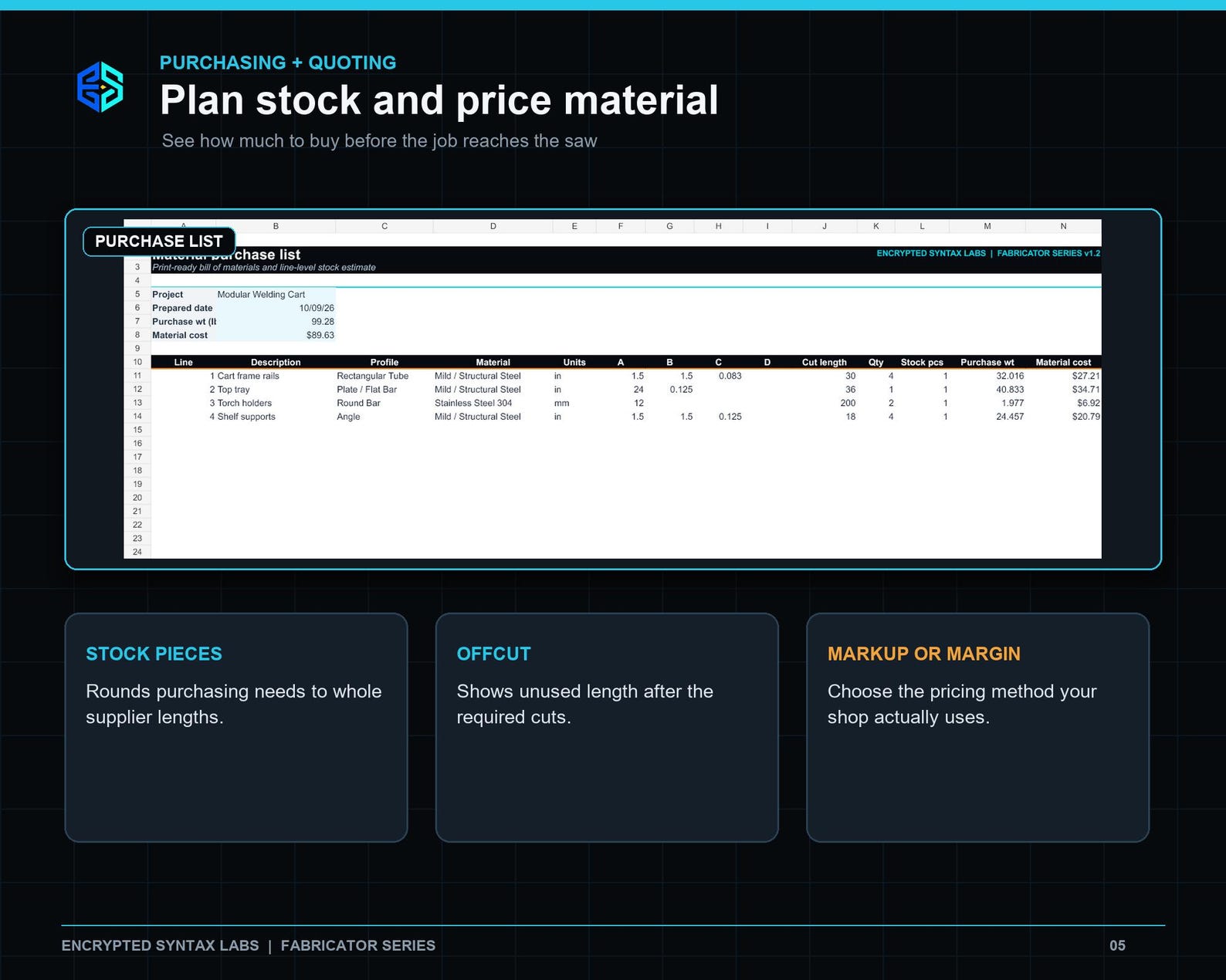
Task: Click the Encrypted Syntax Labs logo icon
Action: [x=100, y=87]
